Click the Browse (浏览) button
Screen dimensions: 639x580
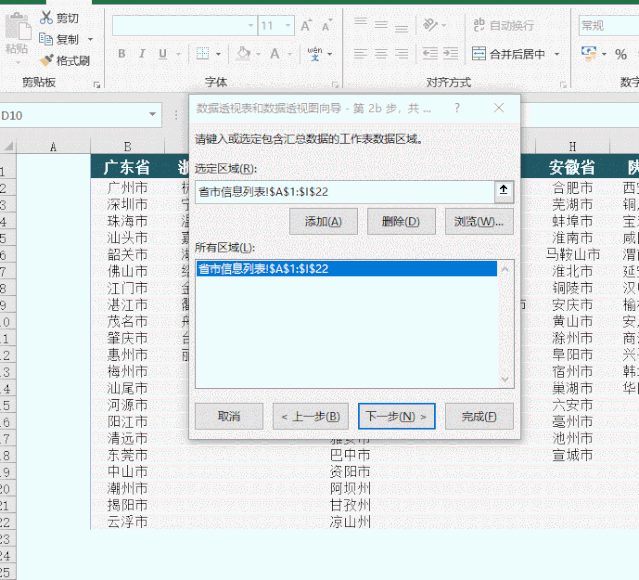tap(479, 222)
